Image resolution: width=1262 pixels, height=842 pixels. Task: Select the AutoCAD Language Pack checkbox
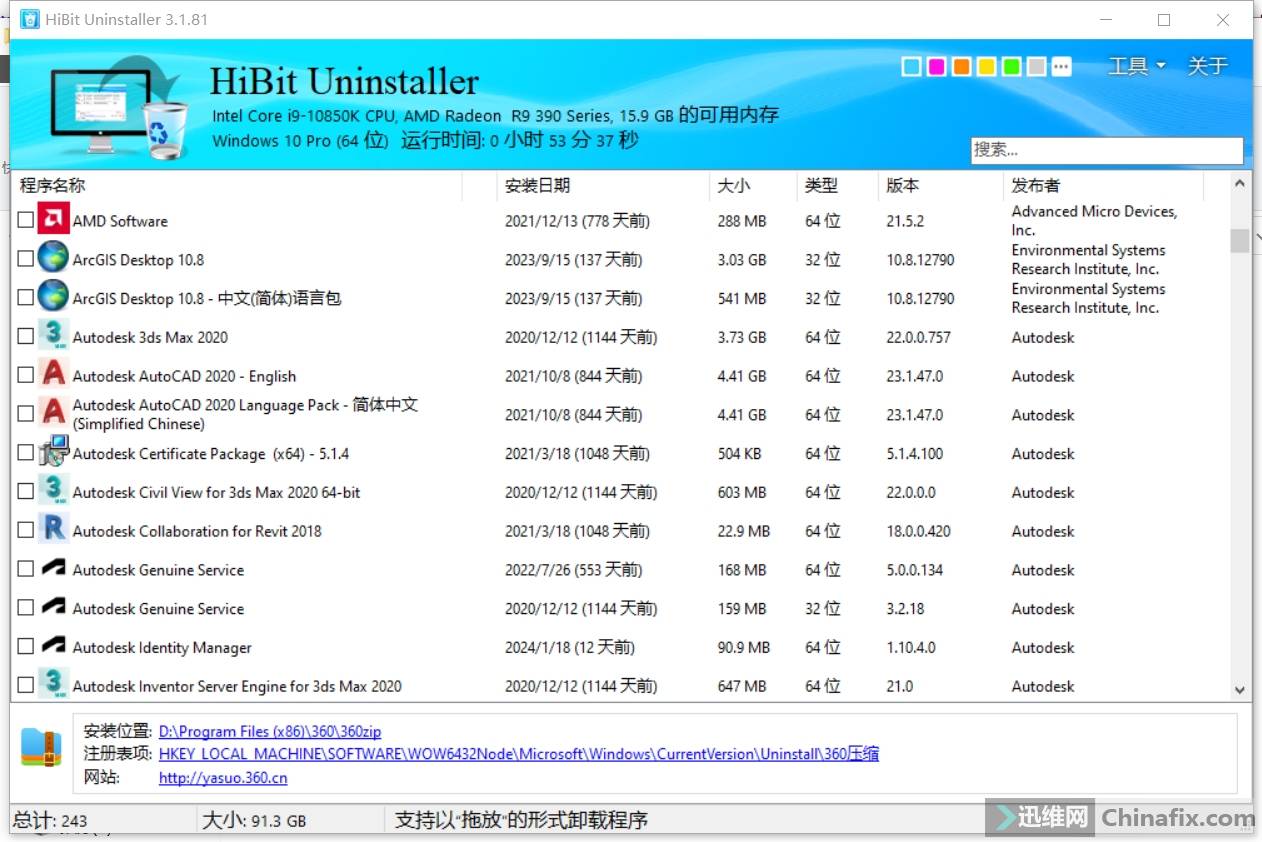pos(26,413)
